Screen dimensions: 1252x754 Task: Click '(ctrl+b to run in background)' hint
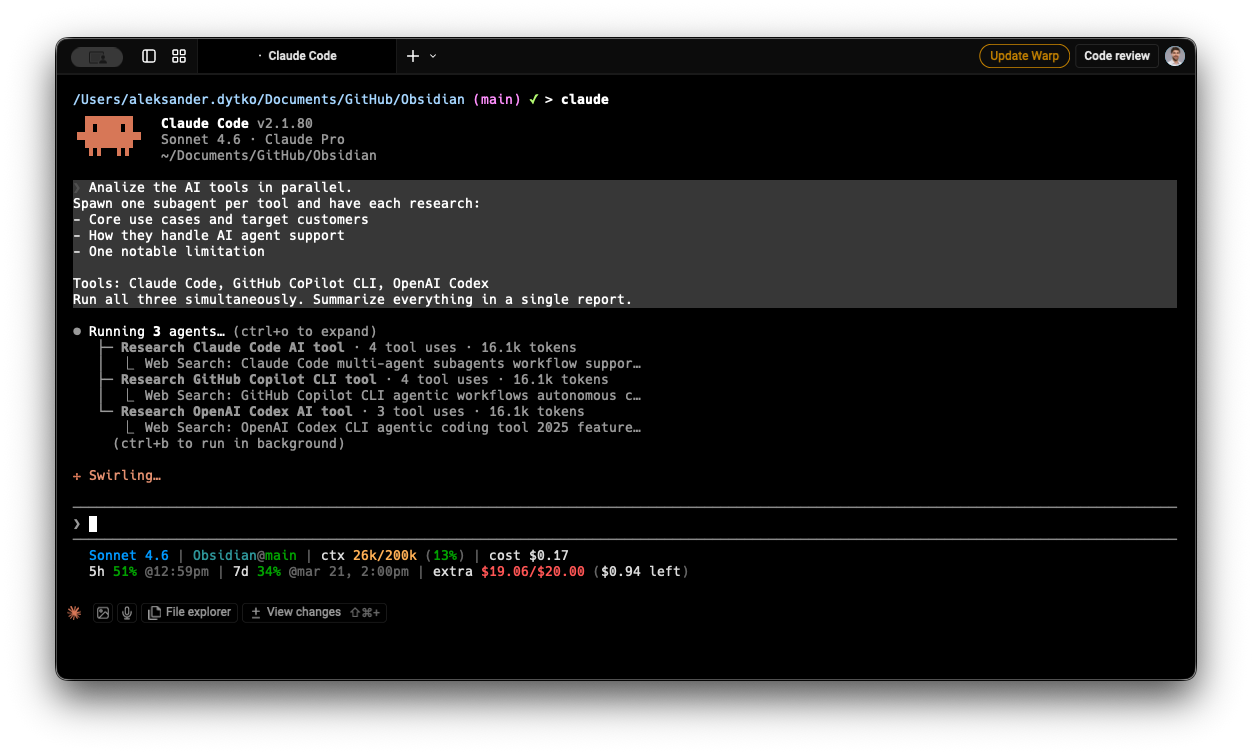click(x=228, y=443)
